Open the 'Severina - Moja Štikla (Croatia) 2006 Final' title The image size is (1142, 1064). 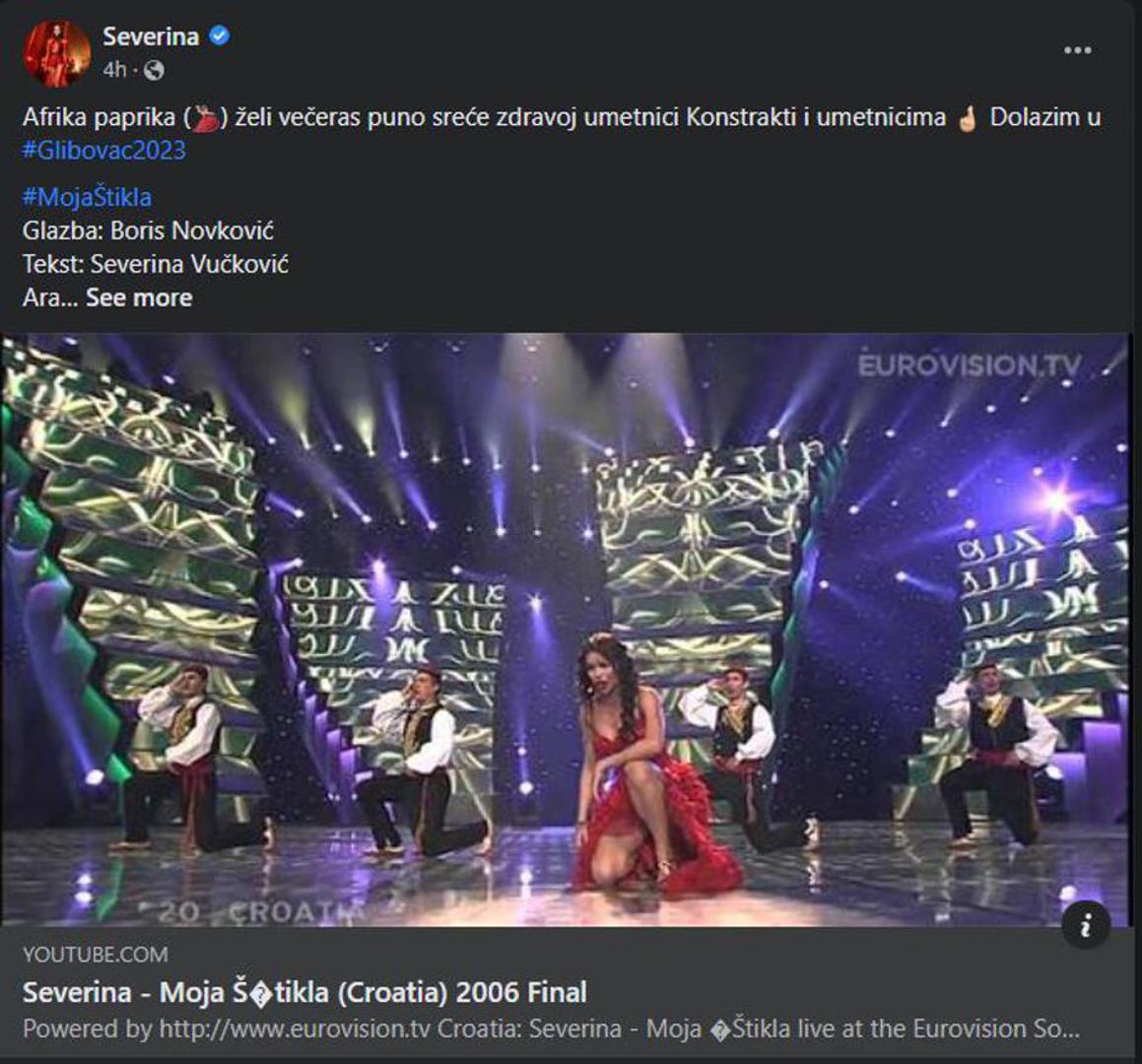304,992
